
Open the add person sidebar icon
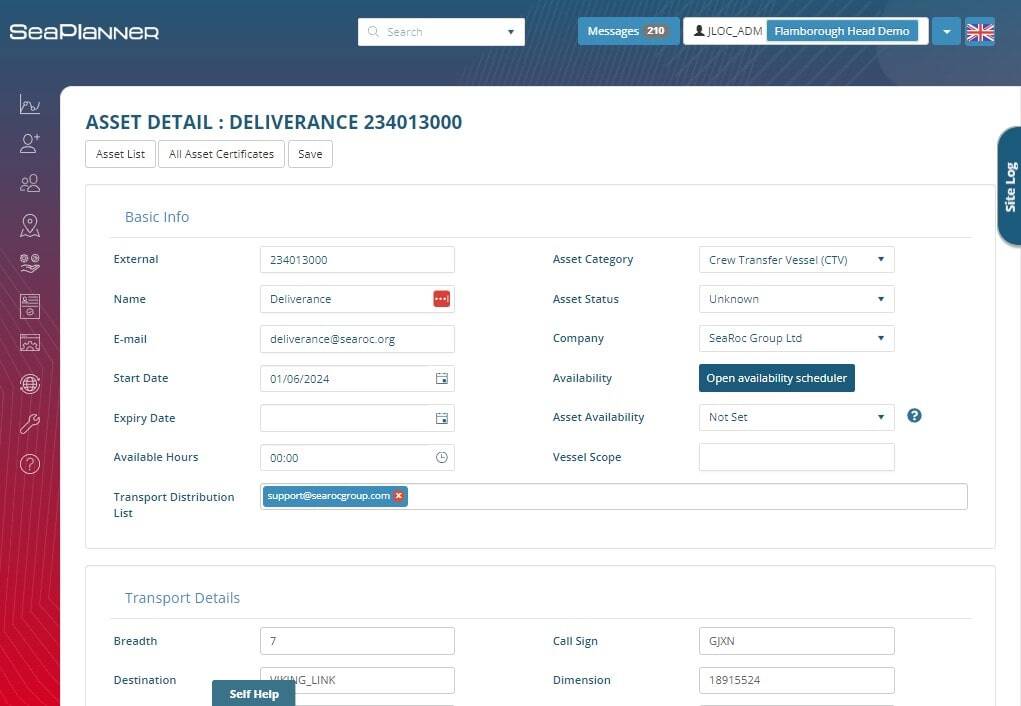pyautogui.click(x=30, y=143)
